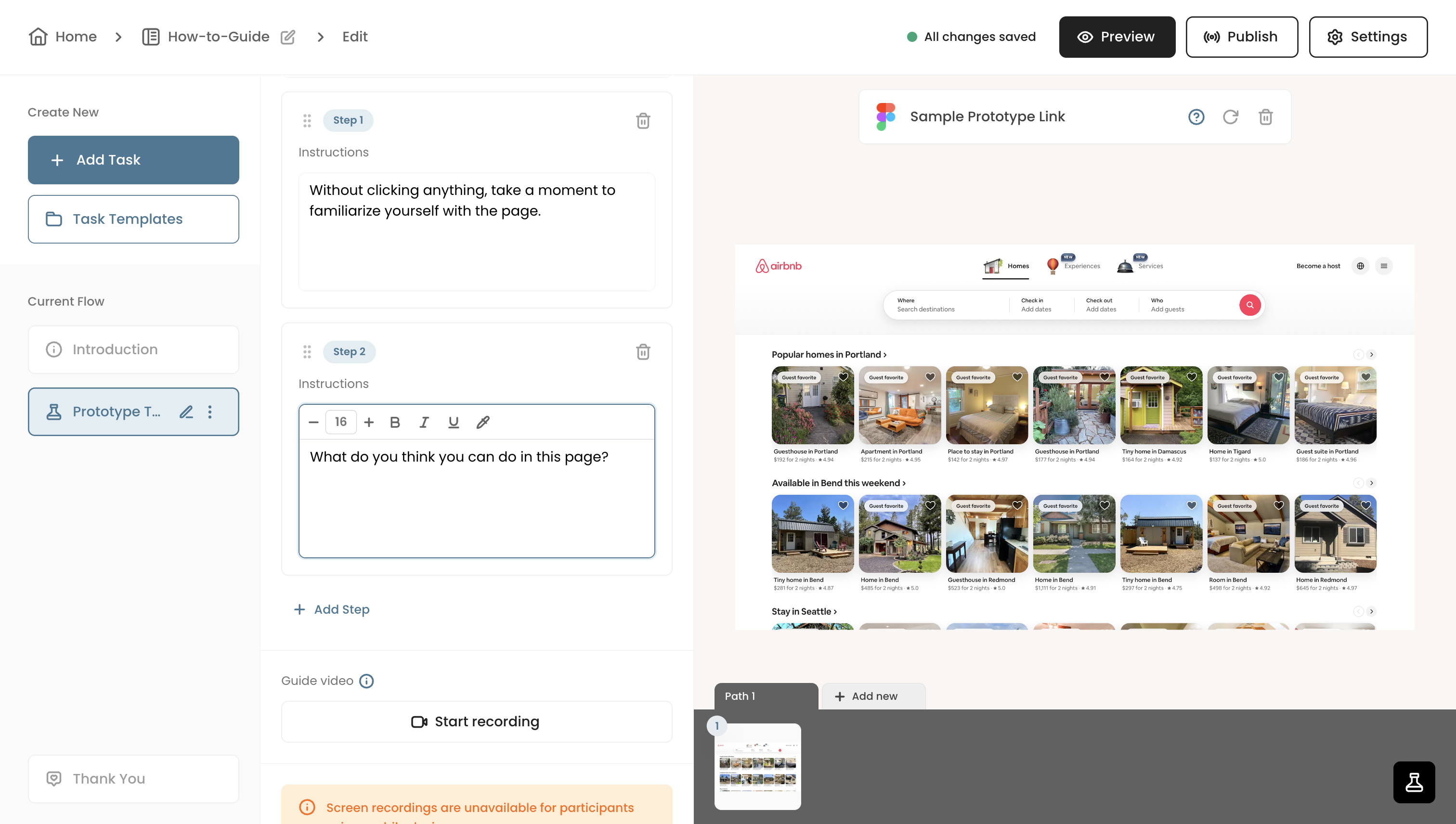Delete Step 1 with its trash icon
1456x824 pixels.
click(642, 120)
